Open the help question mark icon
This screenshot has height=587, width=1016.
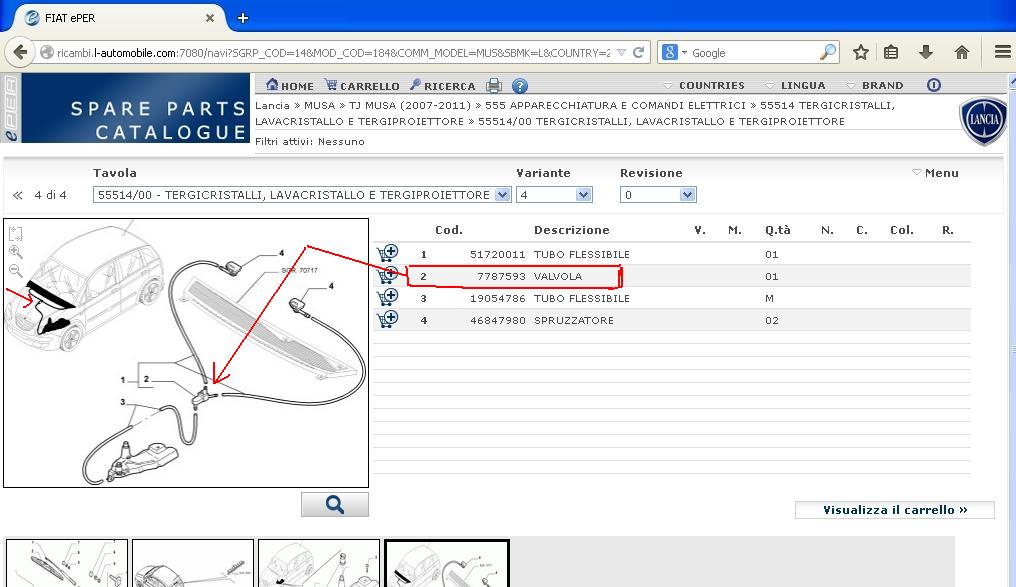click(519, 86)
